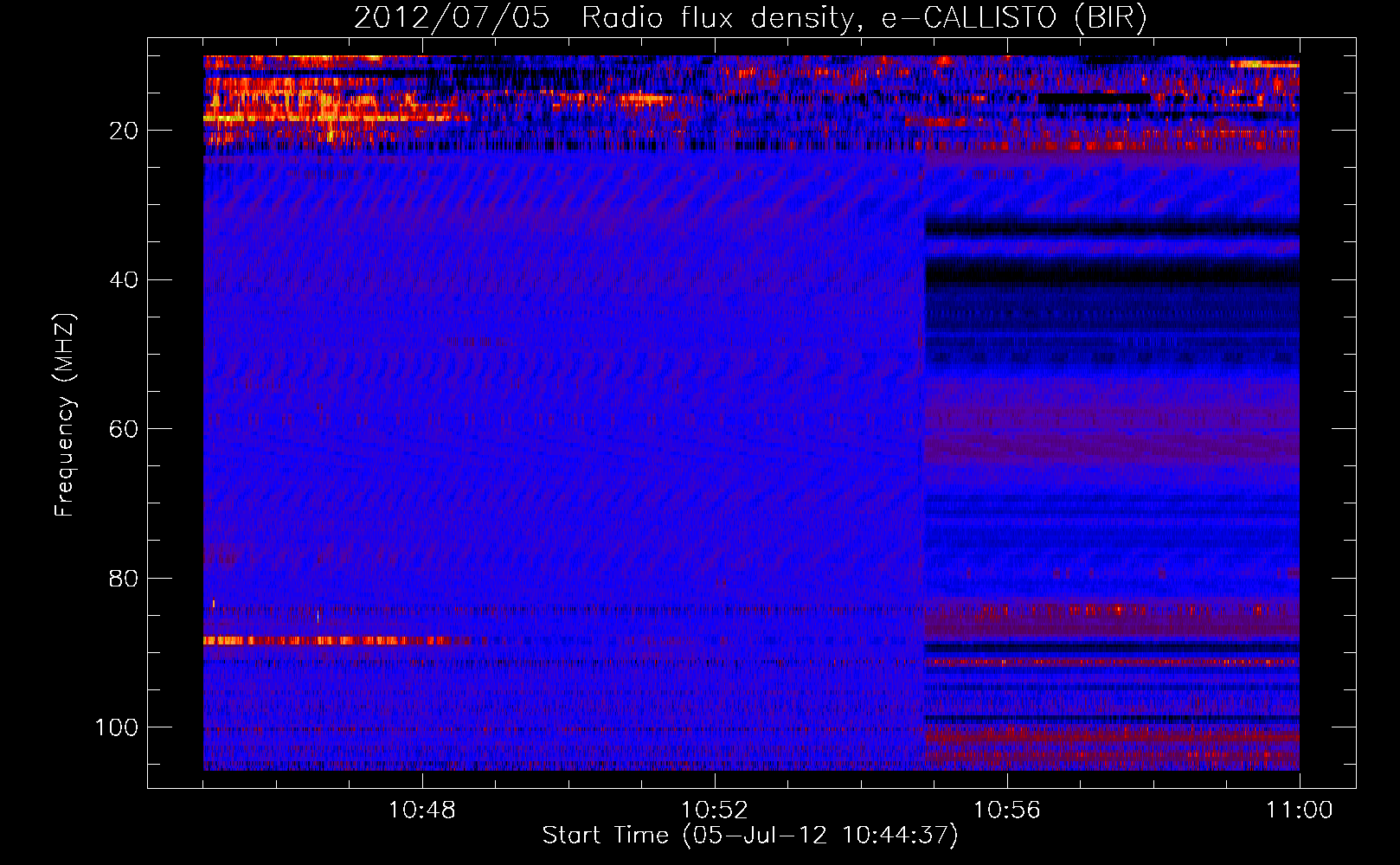The width and height of the screenshot is (1400, 865).
Task: Click the frequency tick label 20
Action: click(x=124, y=131)
